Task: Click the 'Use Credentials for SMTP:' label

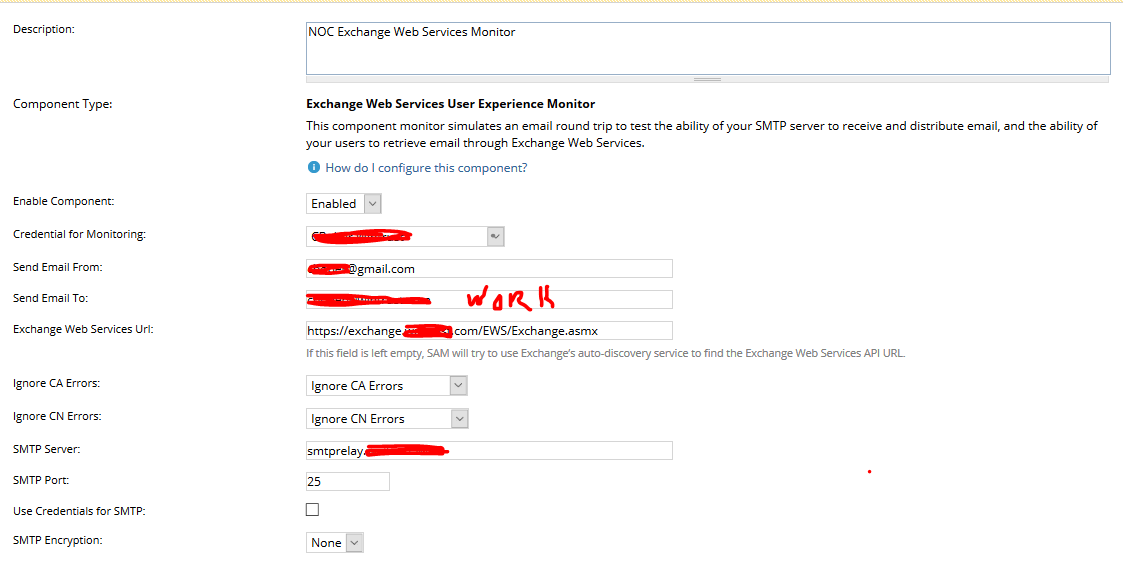Action: click(79, 511)
